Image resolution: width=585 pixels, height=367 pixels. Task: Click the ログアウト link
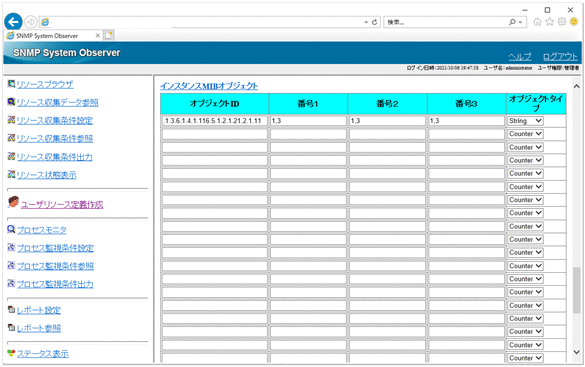point(560,57)
